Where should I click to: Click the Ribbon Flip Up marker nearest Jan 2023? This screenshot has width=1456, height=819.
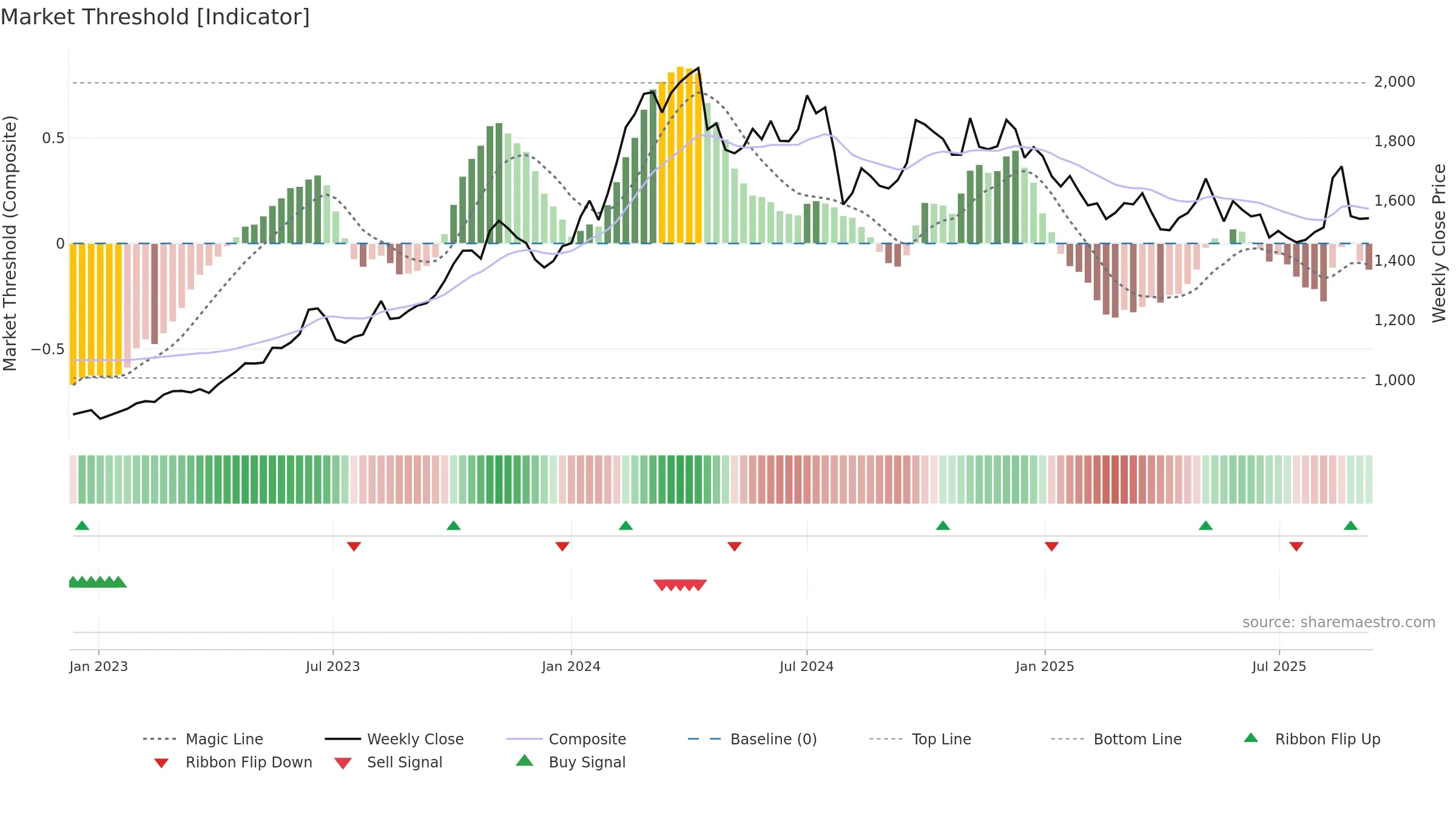(82, 525)
